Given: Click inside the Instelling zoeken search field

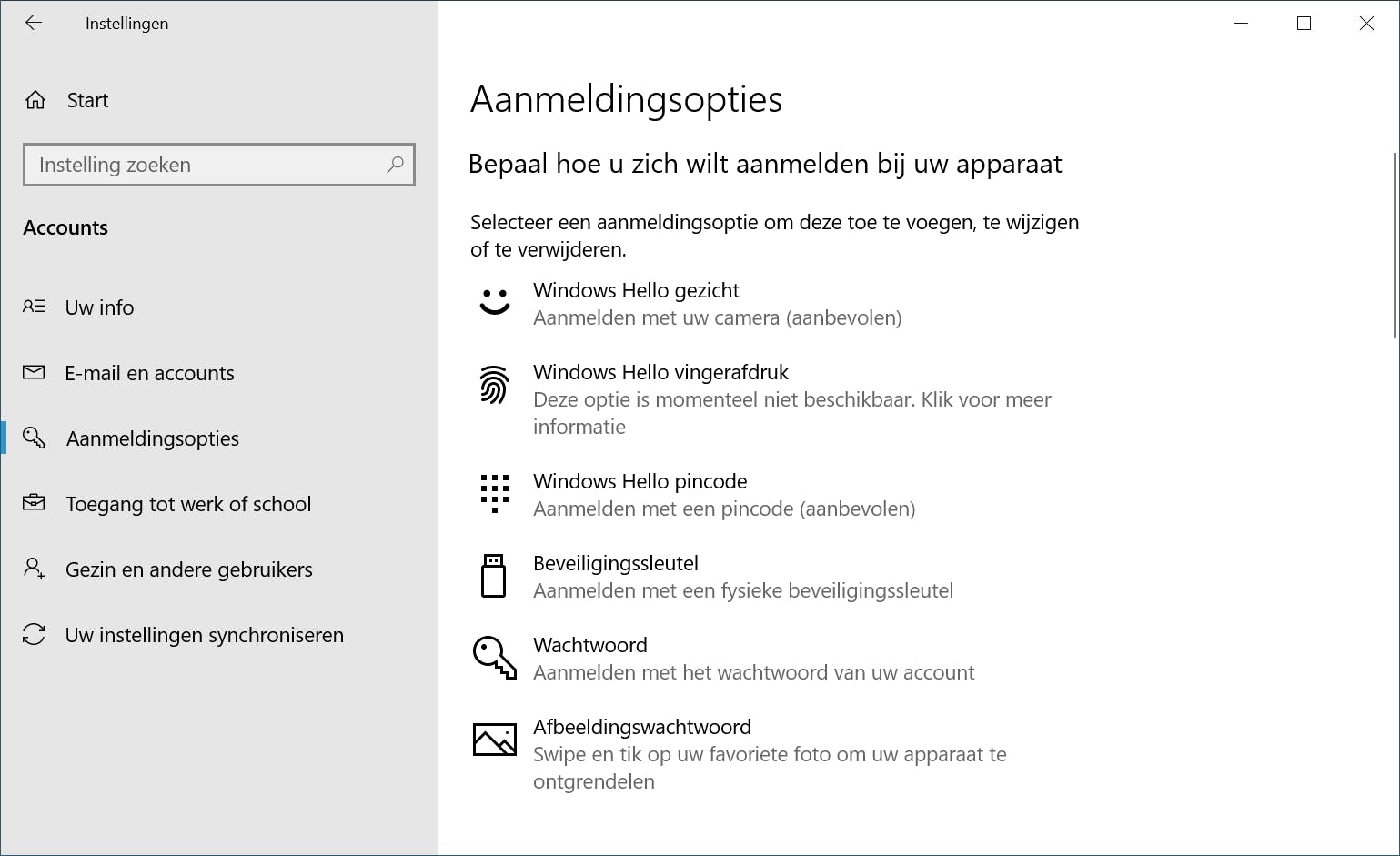Looking at the screenshot, I should click(x=218, y=165).
